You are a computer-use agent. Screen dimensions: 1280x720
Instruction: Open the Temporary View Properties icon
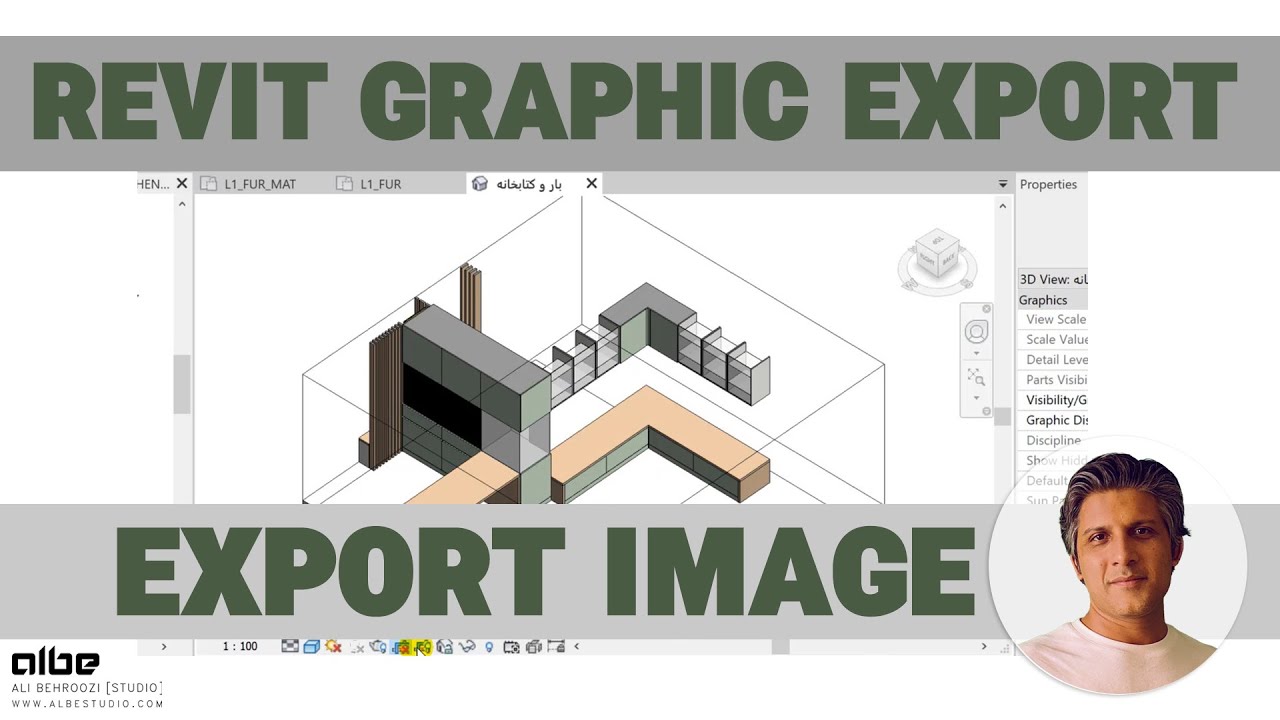(x=511, y=647)
